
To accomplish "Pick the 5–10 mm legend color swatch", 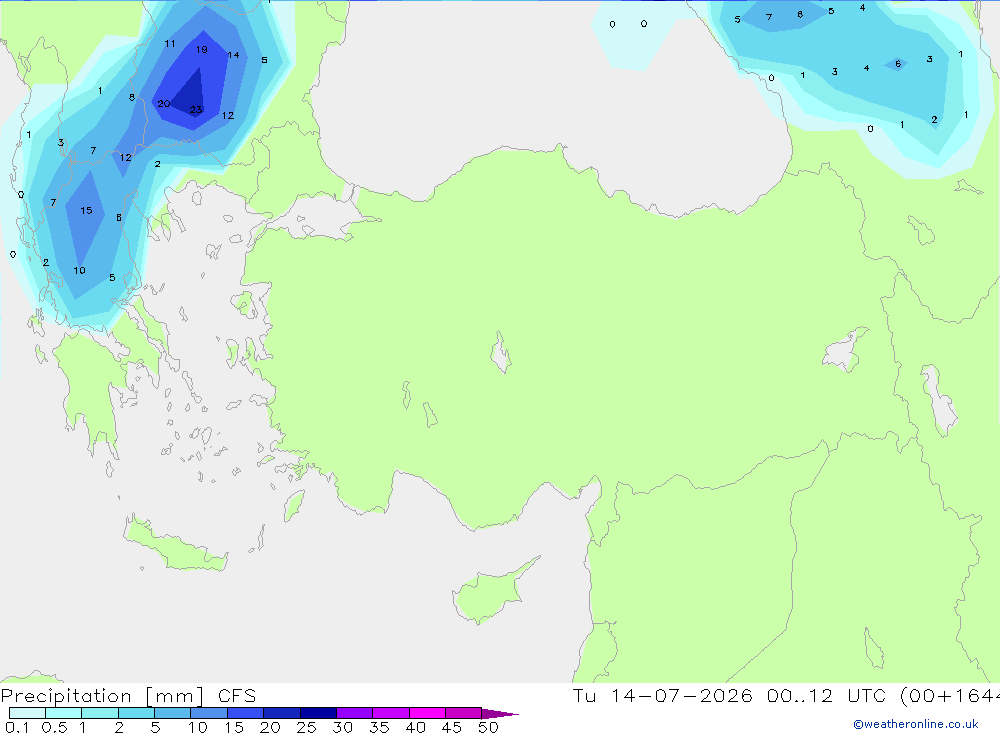I will [172, 713].
